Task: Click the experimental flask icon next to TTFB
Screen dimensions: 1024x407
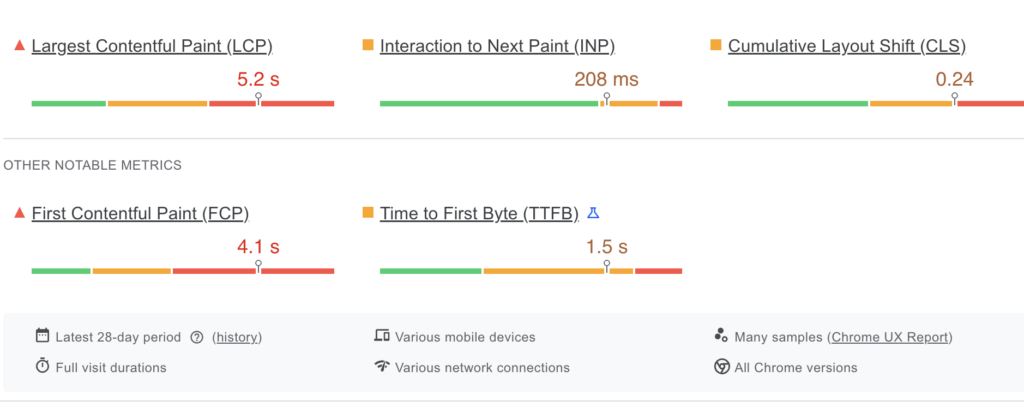Action: pyautogui.click(x=593, y=213)
